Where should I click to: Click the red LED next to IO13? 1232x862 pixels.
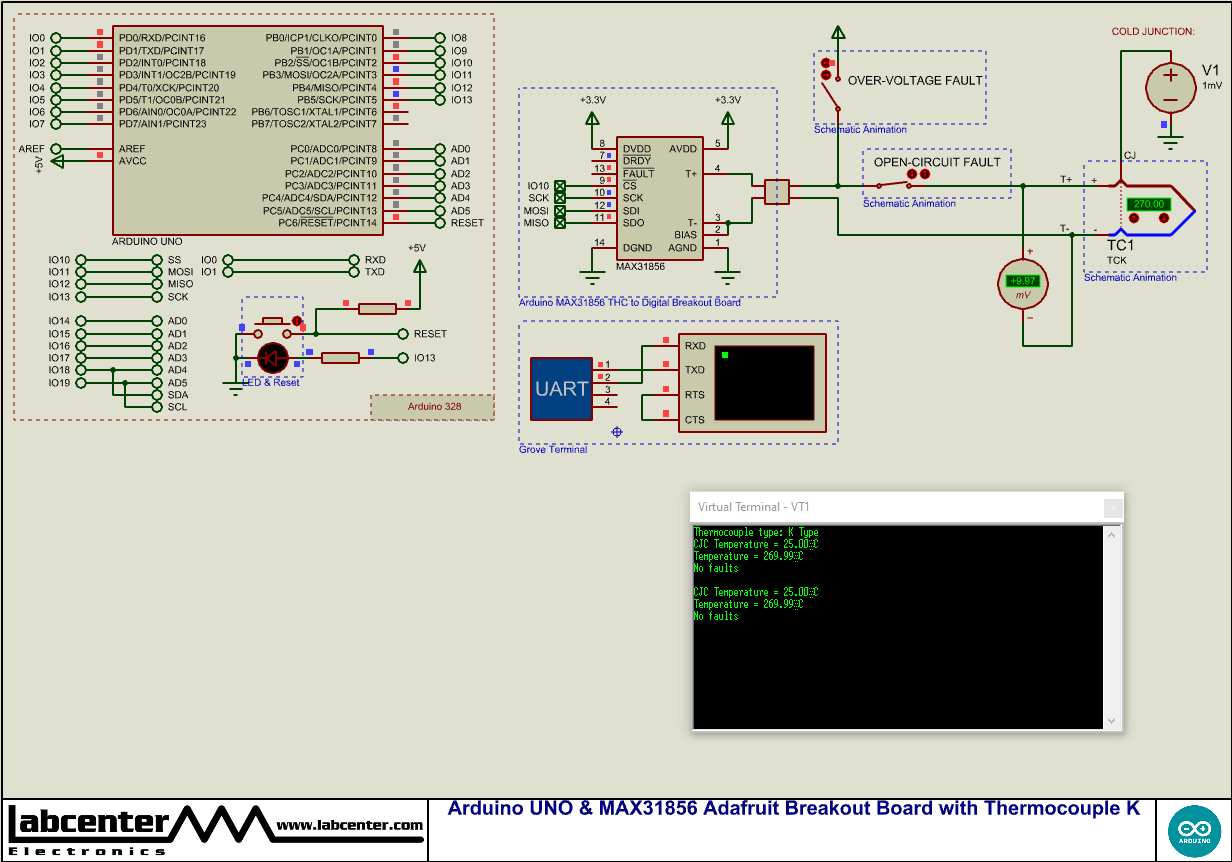tap(273, 357)
